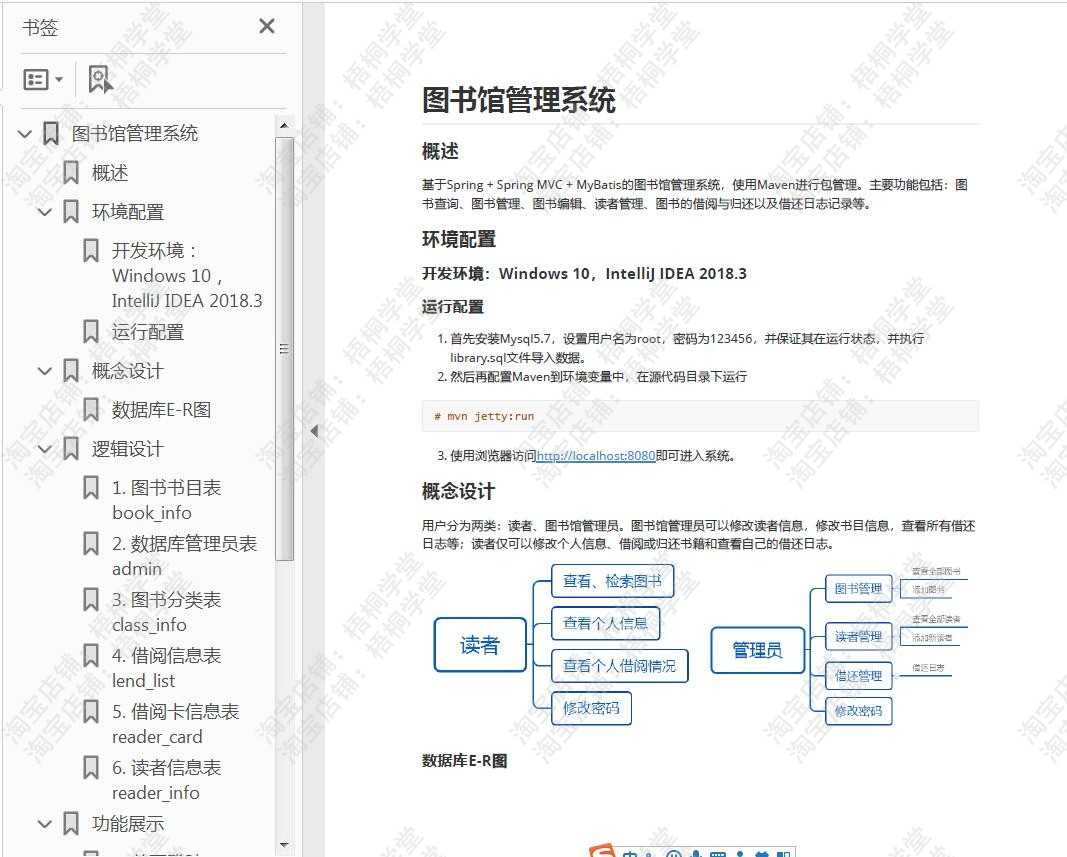
Task: Click the bookmark panel scroll down arrow
Action: 284,845
